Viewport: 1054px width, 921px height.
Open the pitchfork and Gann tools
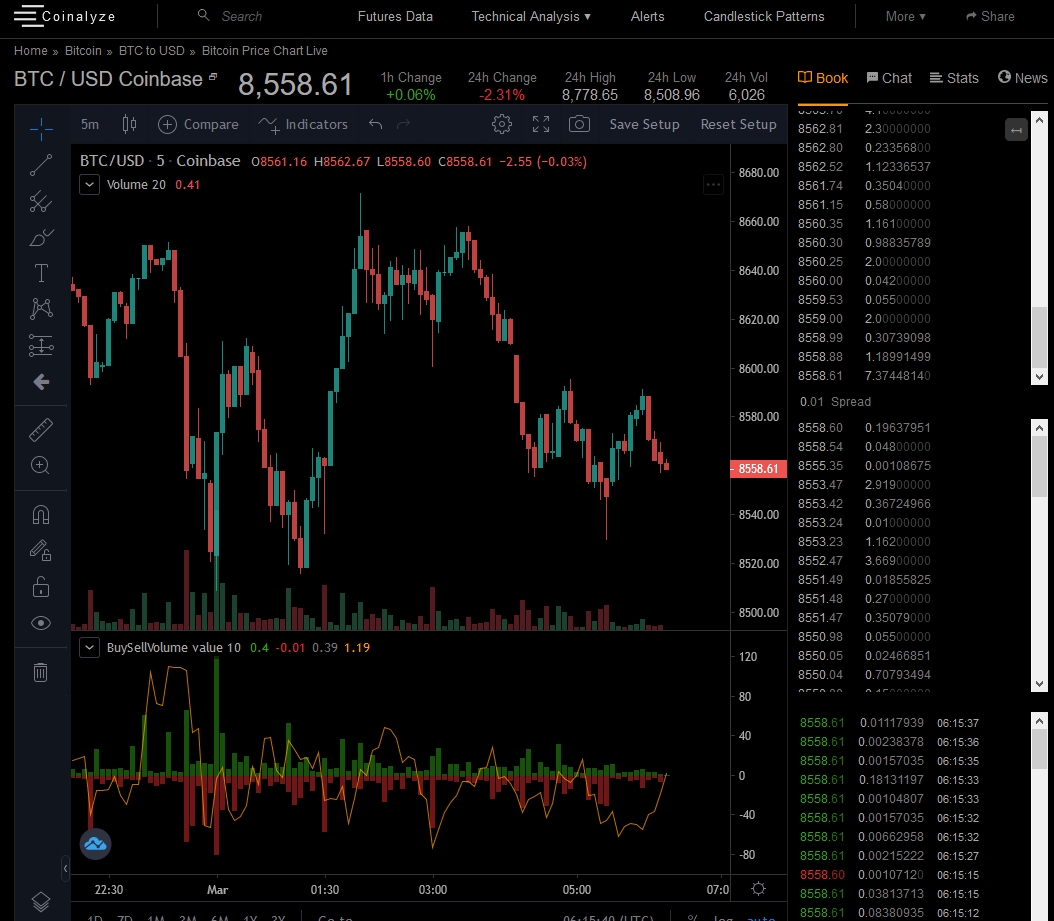pos(41,201)
